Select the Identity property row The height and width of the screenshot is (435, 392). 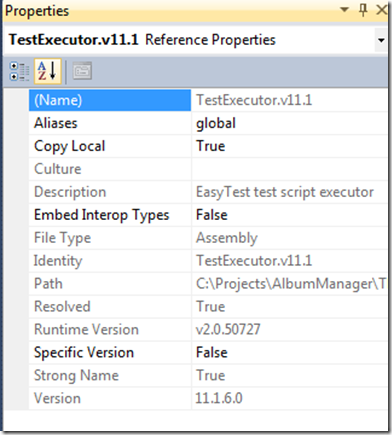[x=208, y=261]
